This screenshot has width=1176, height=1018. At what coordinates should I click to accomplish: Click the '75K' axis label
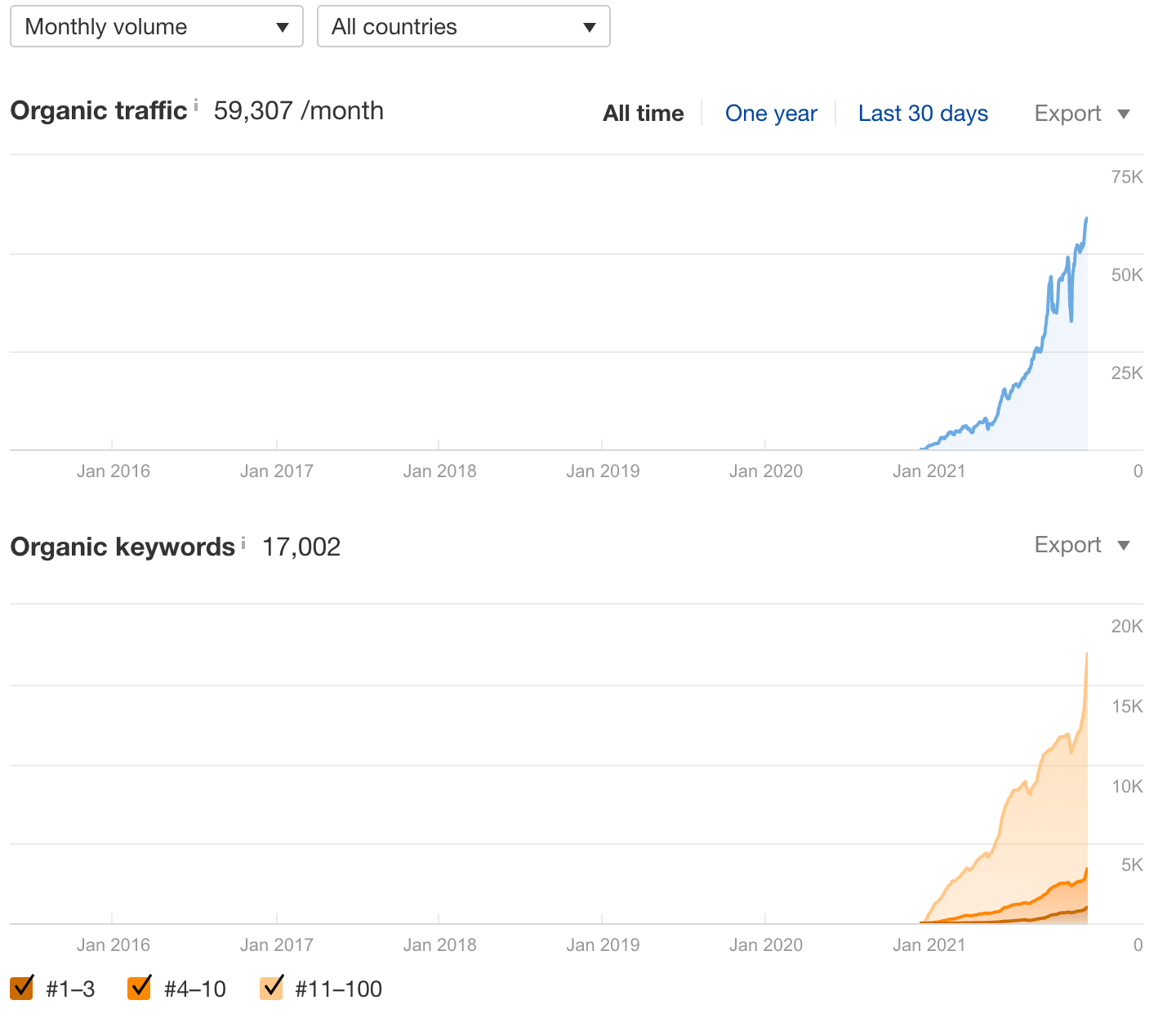pos(1127,177)
